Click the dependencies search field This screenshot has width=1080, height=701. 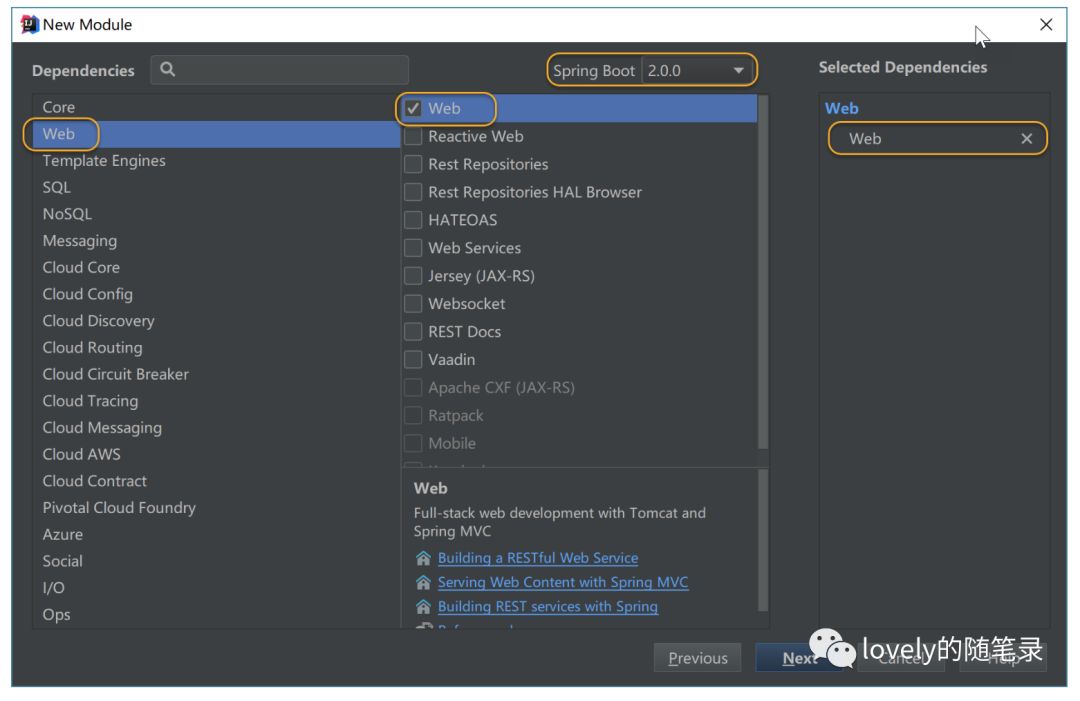click(x=280, y=70)
